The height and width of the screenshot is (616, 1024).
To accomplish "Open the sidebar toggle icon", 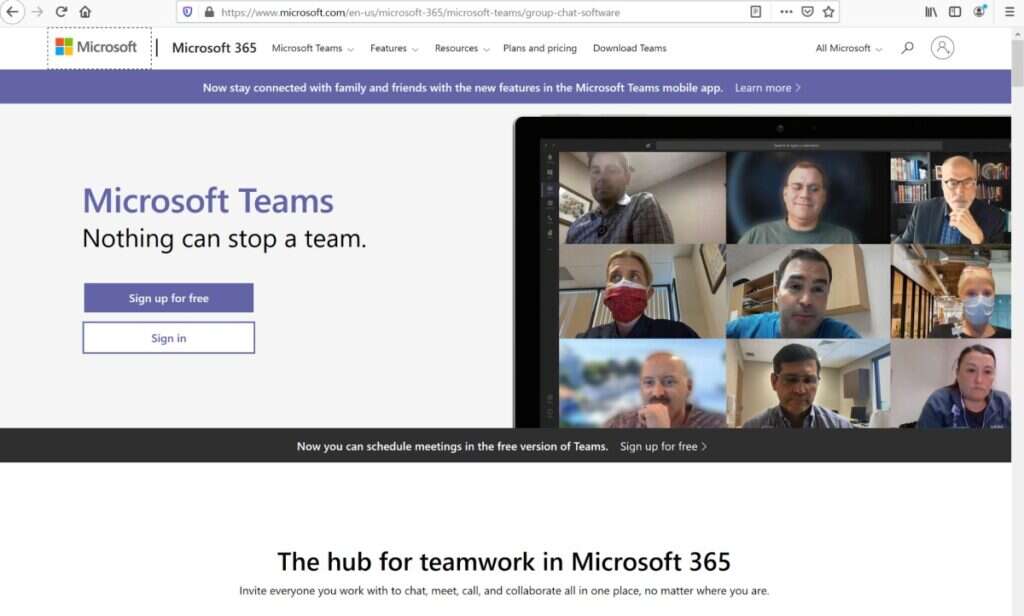I will pyautogui.click(x=953, y=13).
